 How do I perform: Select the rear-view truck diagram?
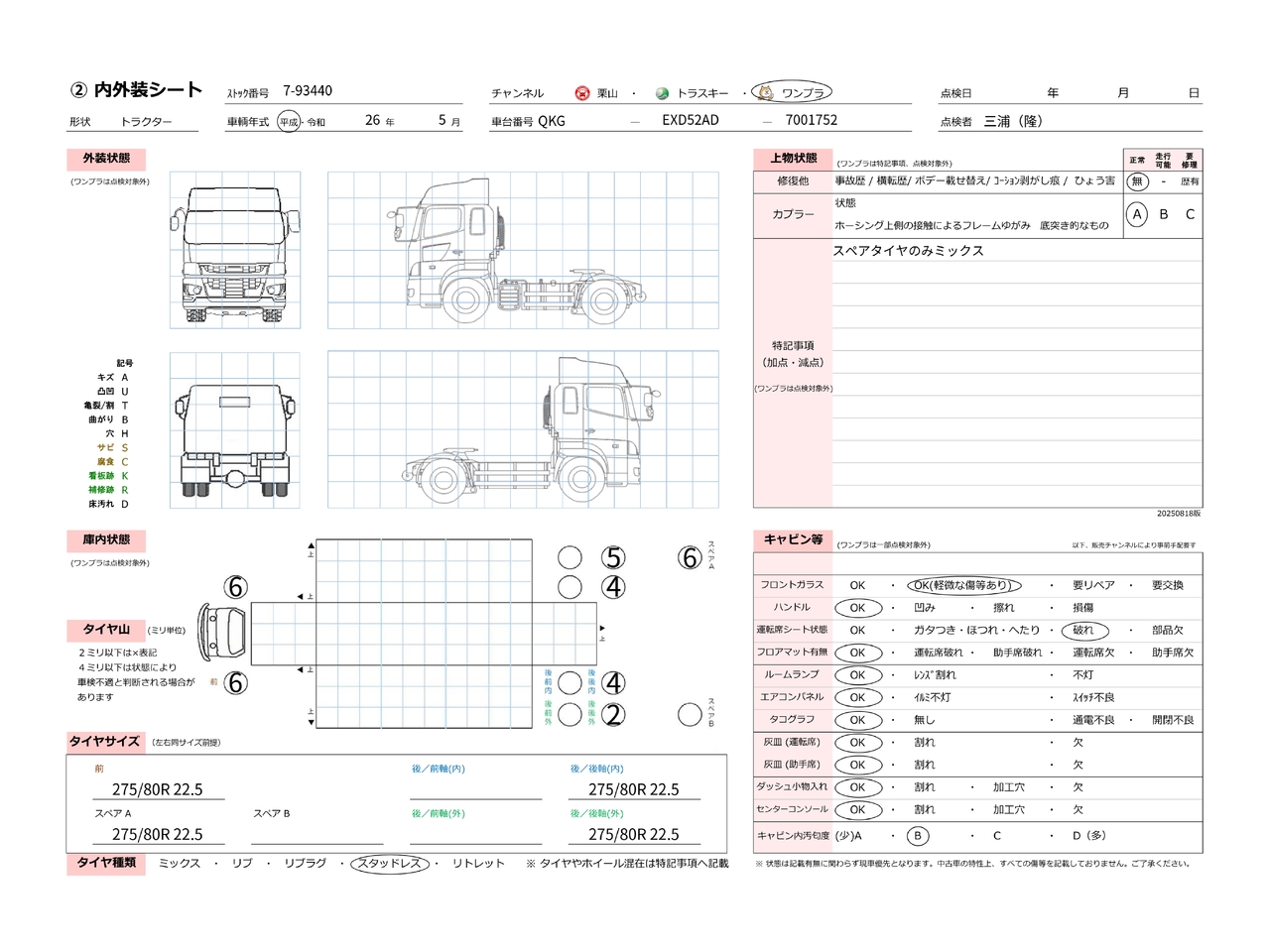(x=235, y=430)
